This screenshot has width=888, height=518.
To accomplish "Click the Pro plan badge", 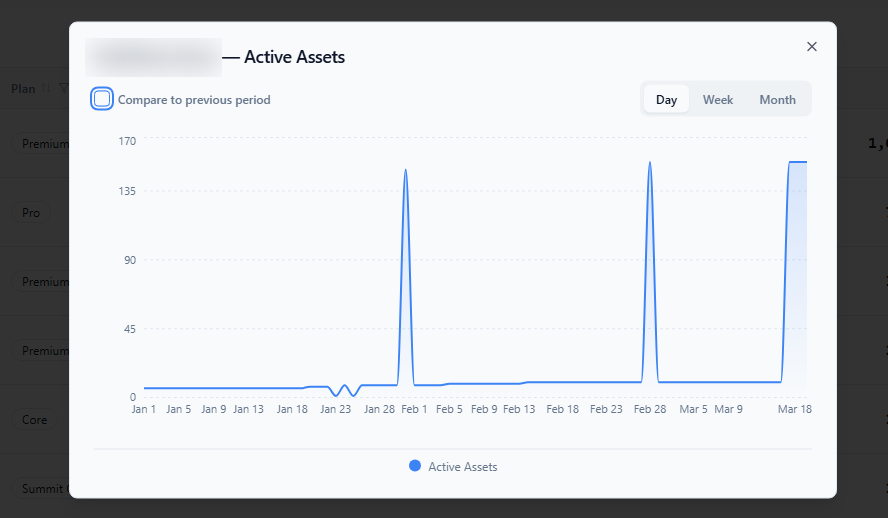I will tap(31, 213).
